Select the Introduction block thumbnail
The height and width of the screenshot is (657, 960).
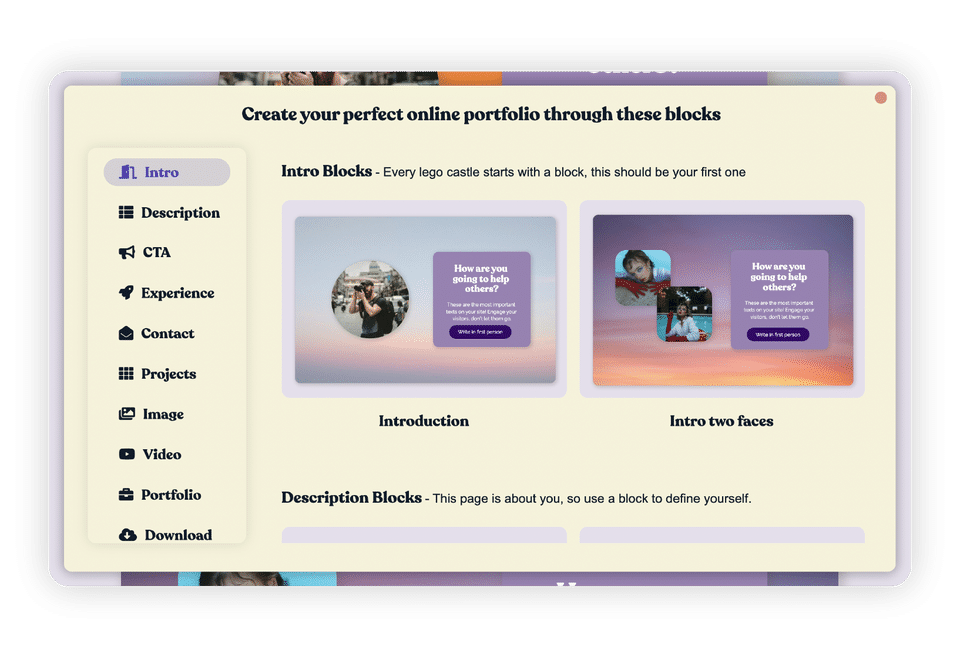point(424,299)
